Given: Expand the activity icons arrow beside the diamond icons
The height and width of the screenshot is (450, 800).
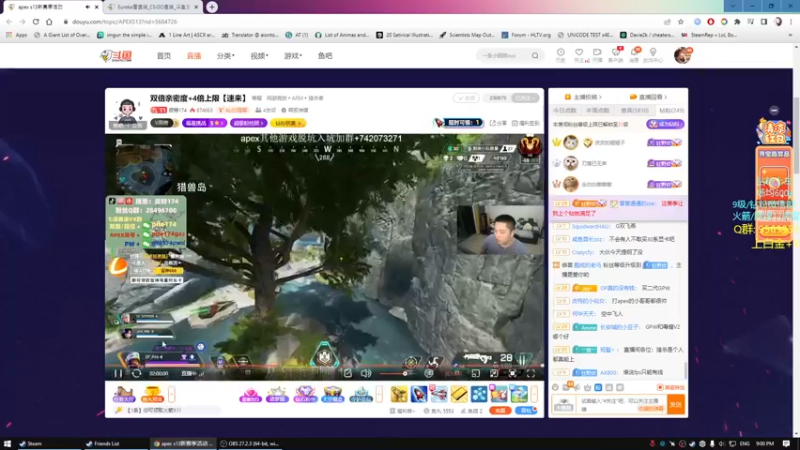Looking at the screenshot, I should point(379,394).
